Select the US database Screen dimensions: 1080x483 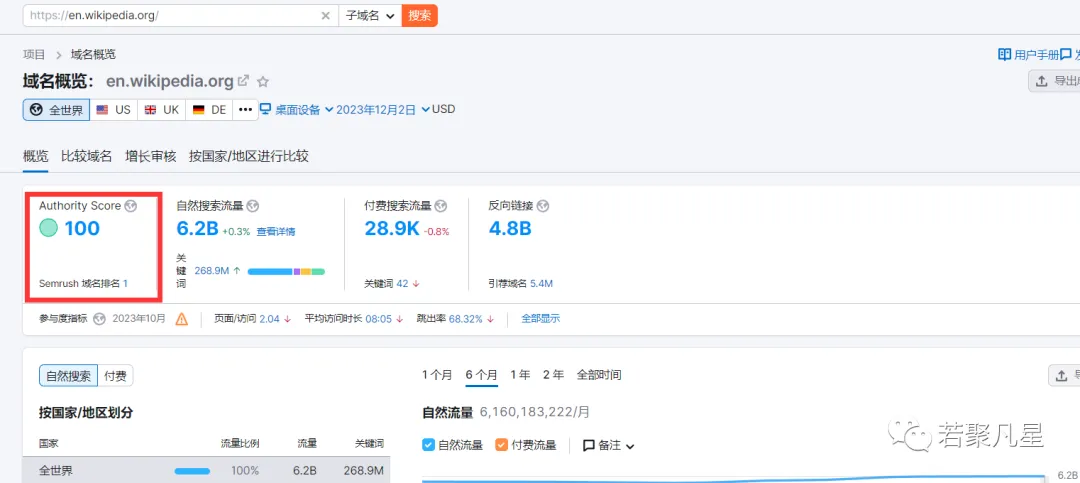[114, 110]
